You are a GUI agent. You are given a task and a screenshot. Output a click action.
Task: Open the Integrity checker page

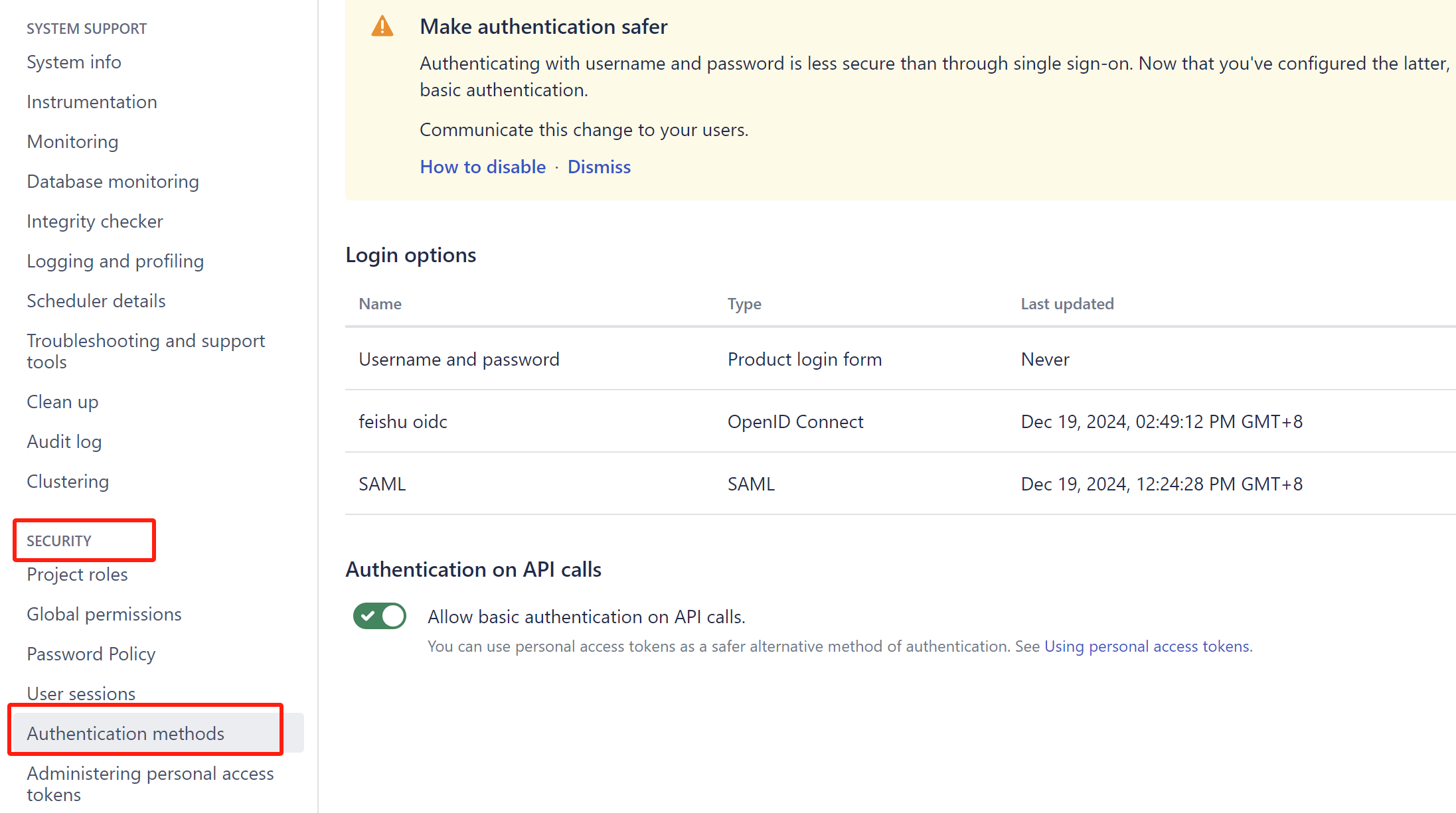[95, 221]
